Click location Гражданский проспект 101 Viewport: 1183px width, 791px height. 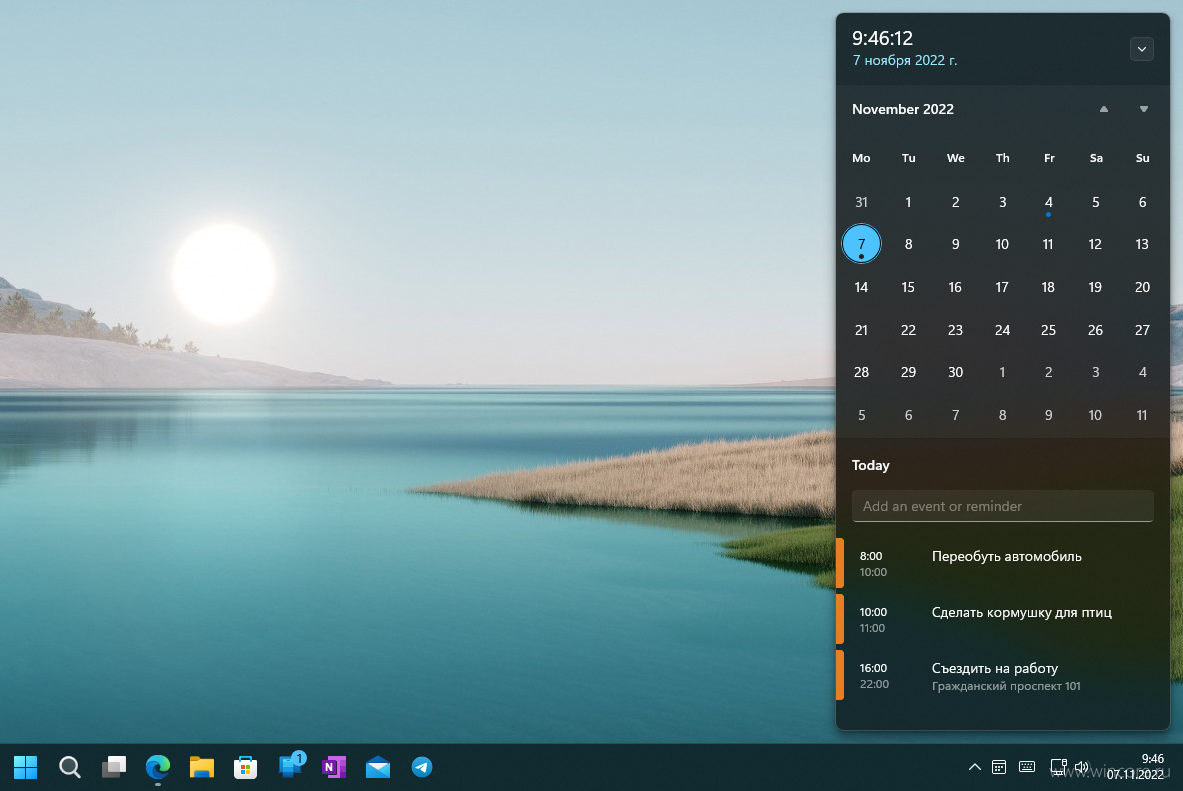click(1006, 686)
